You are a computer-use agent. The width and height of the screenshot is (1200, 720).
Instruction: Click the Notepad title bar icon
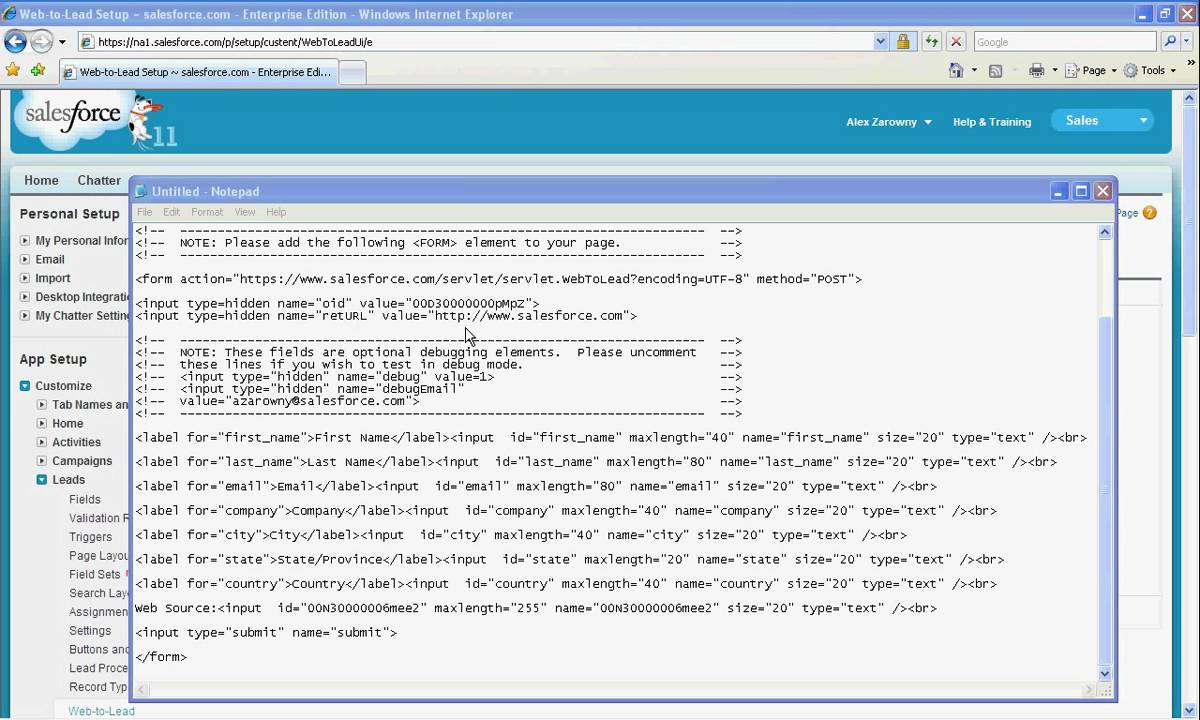(x=141, y=191)
